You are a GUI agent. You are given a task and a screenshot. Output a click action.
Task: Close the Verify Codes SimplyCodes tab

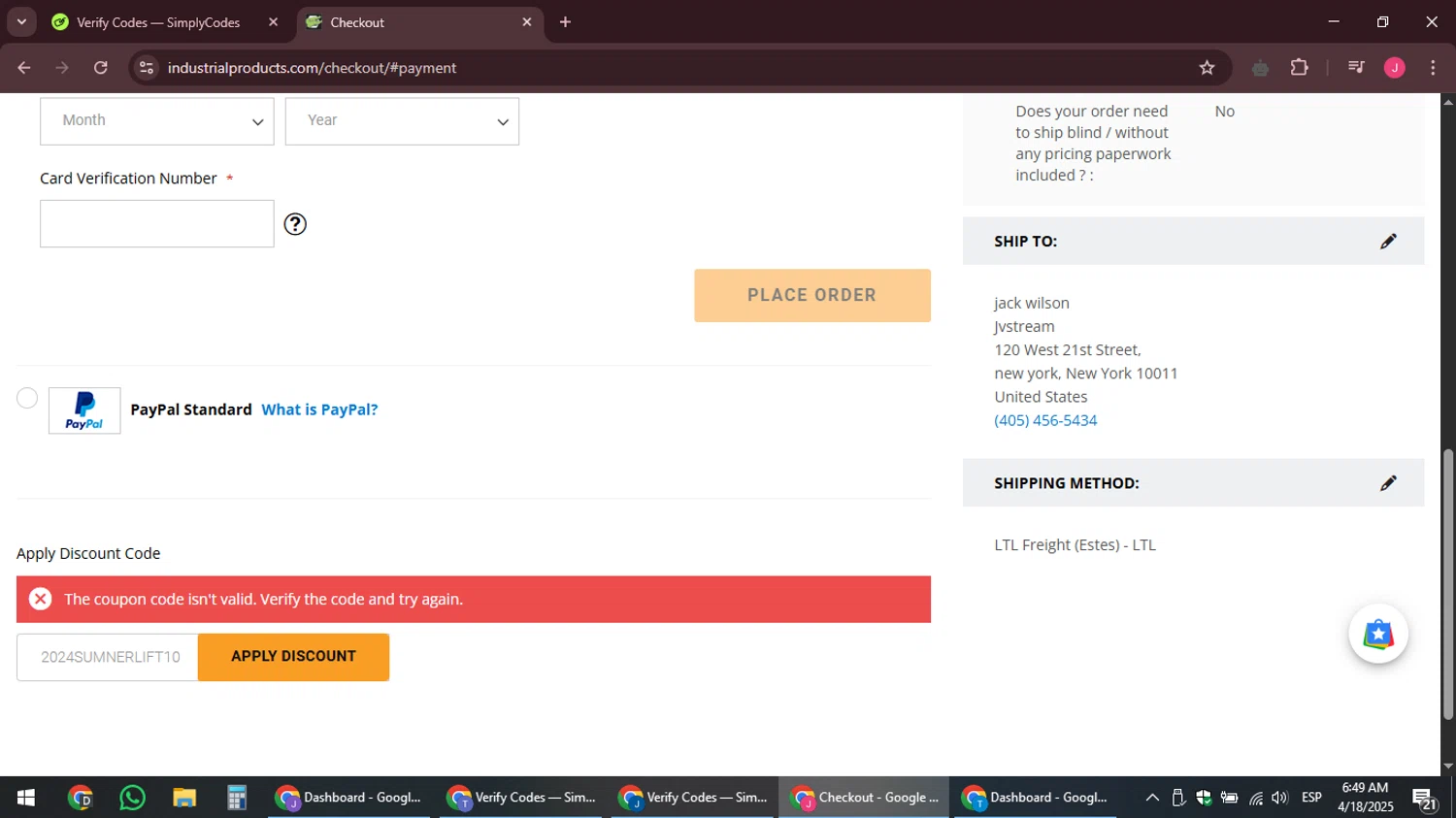tap(273, 21)
